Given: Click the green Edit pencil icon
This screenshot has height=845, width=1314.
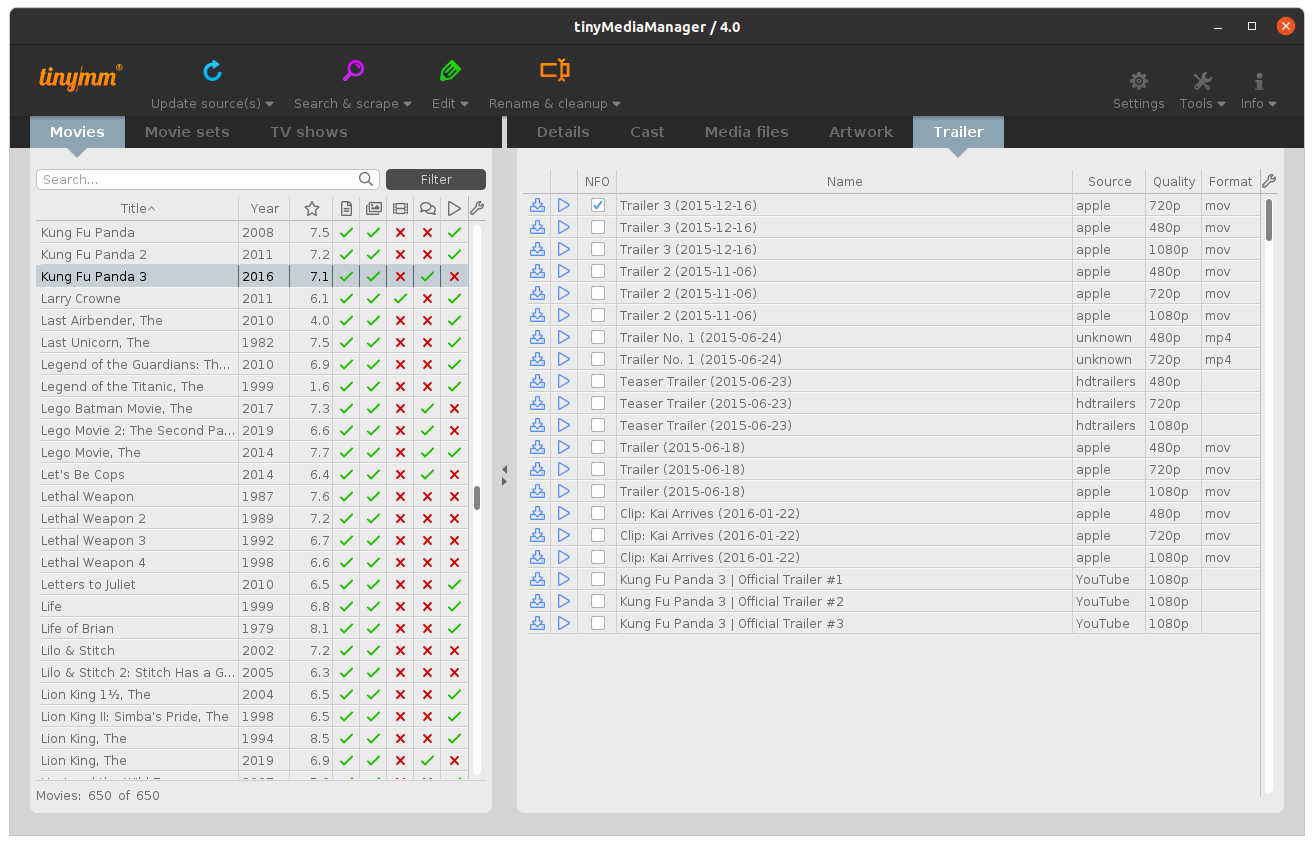Looking at the screenshot, I should pos(450,71).
